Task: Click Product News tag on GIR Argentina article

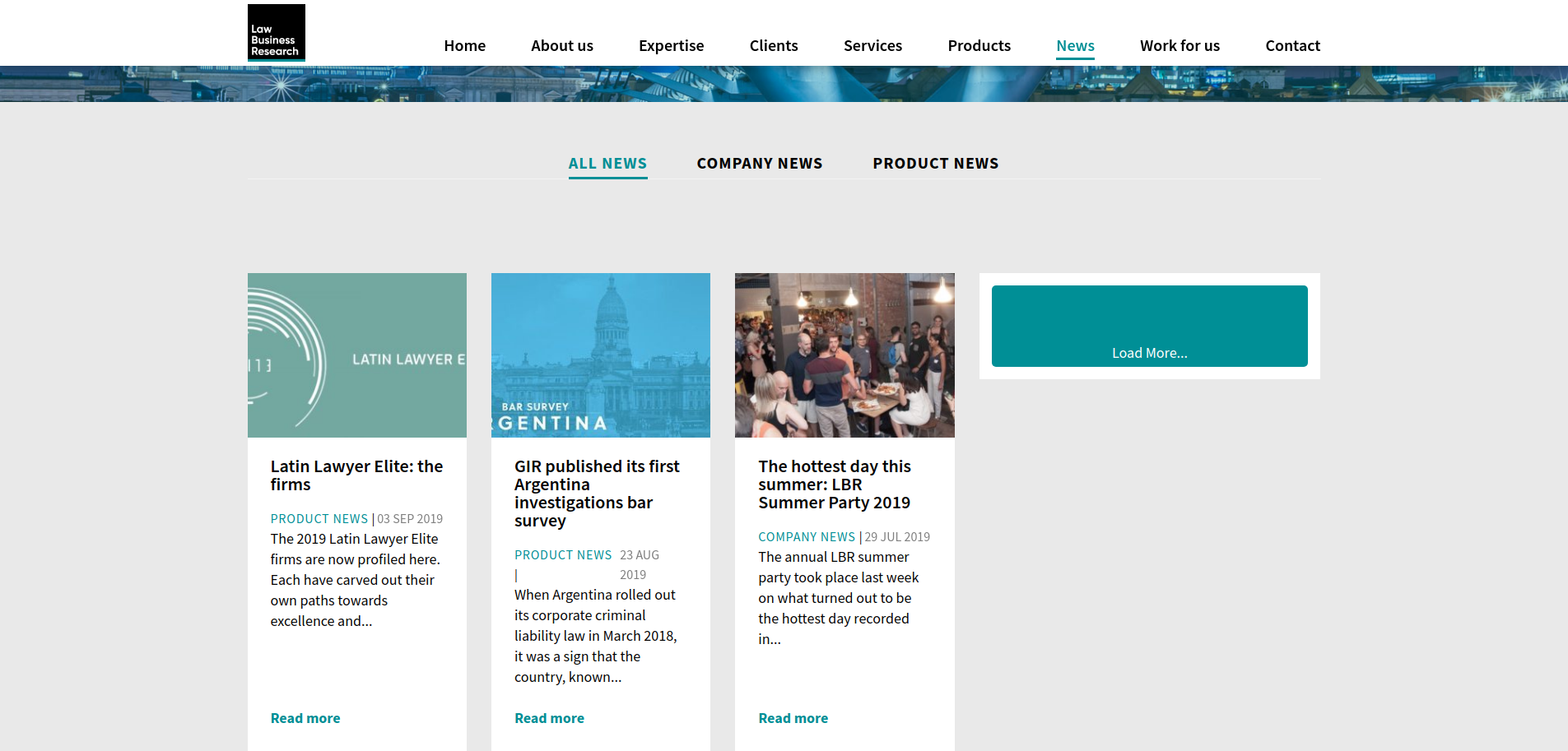Action: tap(563, 555)
